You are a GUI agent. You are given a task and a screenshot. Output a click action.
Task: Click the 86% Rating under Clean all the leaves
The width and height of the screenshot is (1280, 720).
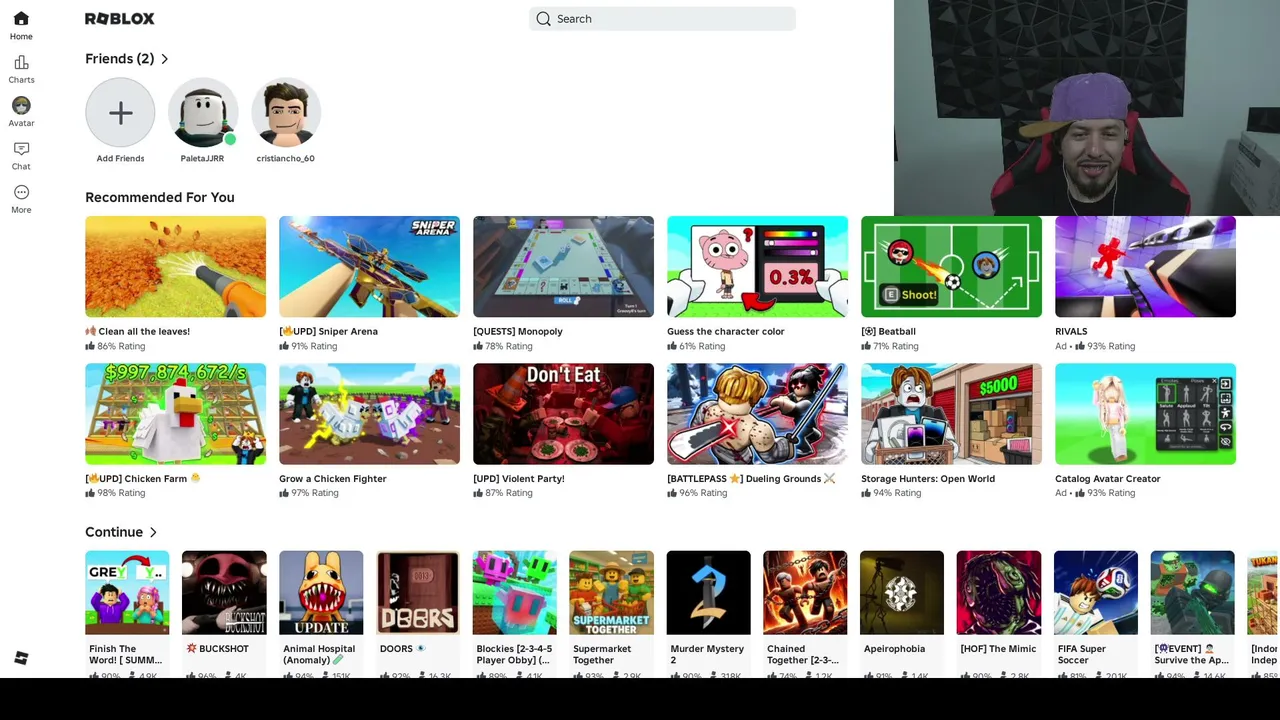point(115,346)
